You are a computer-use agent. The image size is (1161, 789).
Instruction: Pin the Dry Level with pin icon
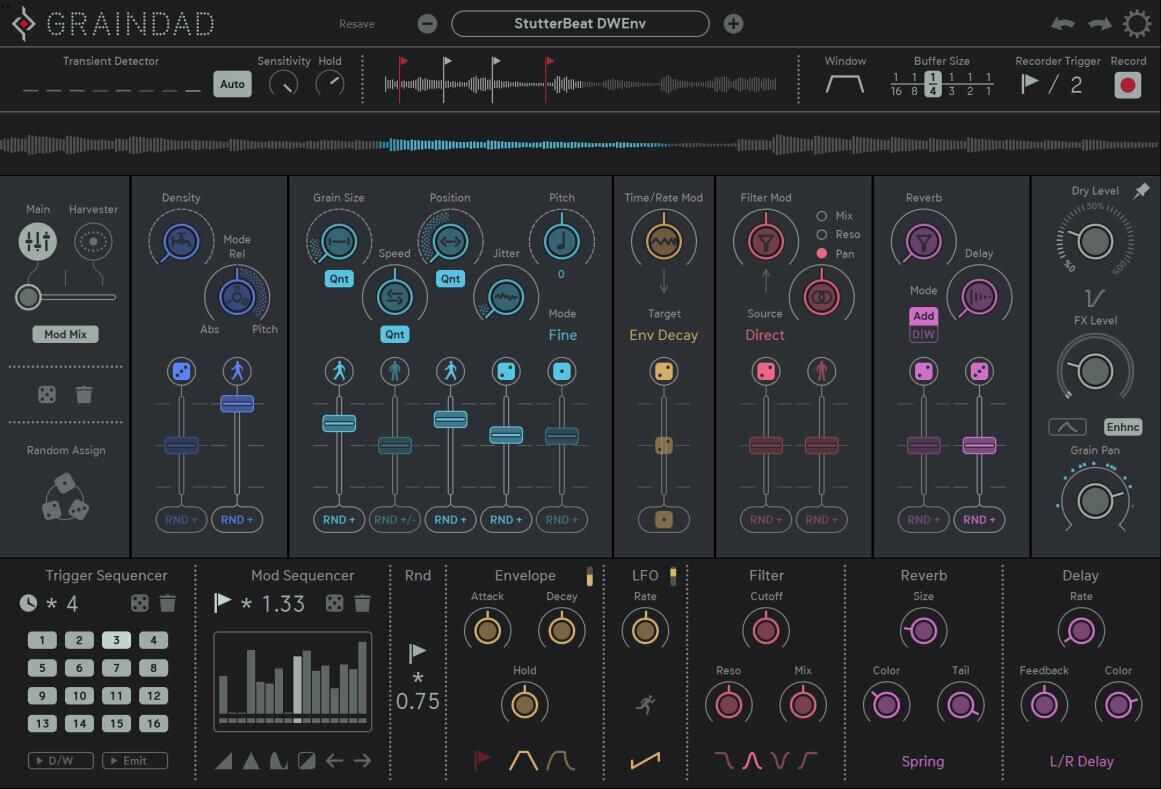point(1141,192)
